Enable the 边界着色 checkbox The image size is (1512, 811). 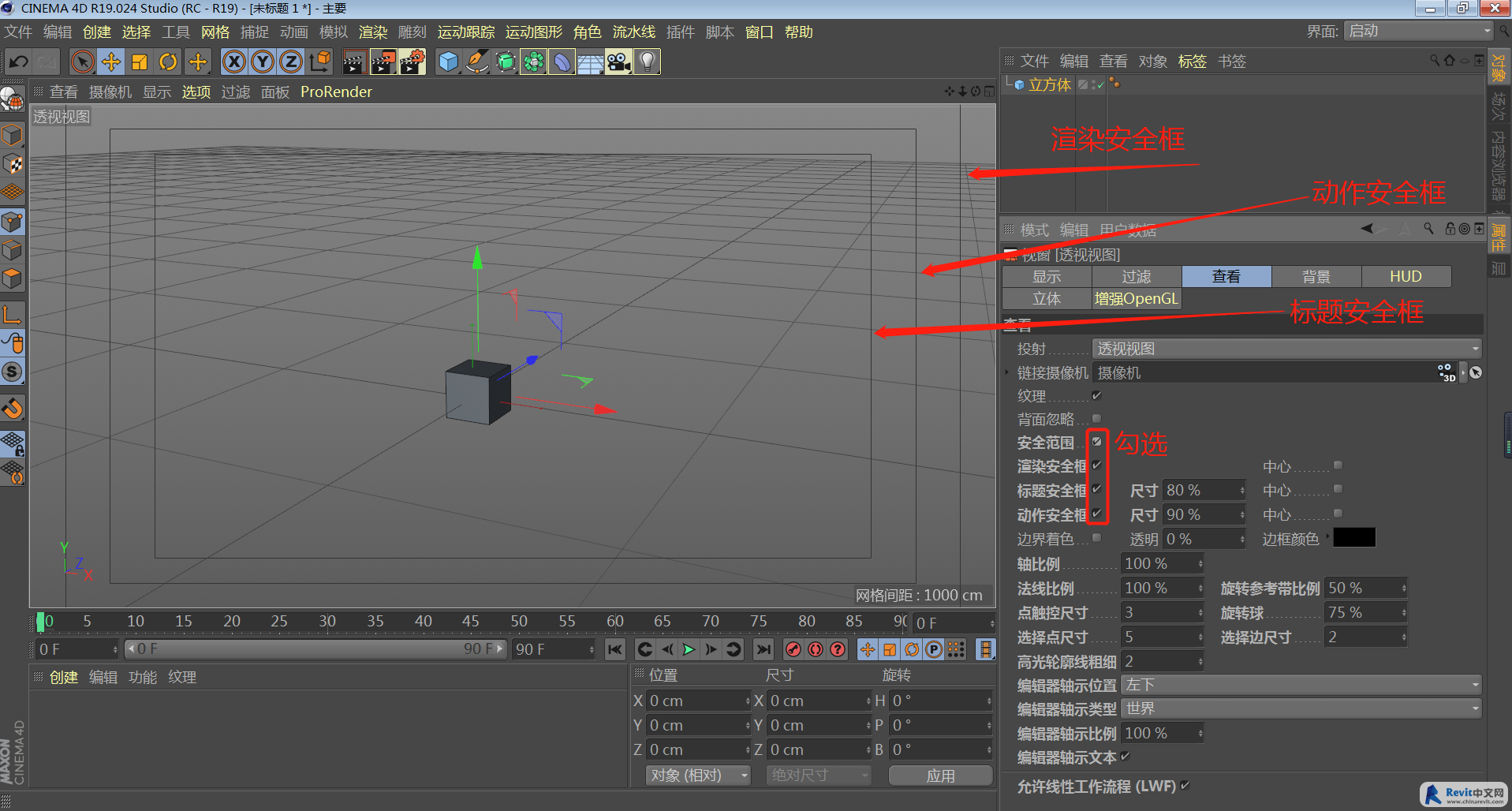[1096, 538]
